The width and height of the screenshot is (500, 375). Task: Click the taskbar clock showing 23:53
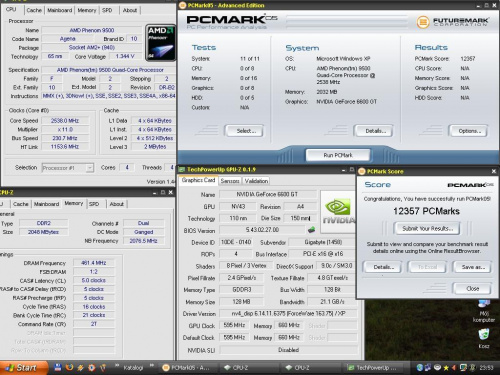[486, 368]
